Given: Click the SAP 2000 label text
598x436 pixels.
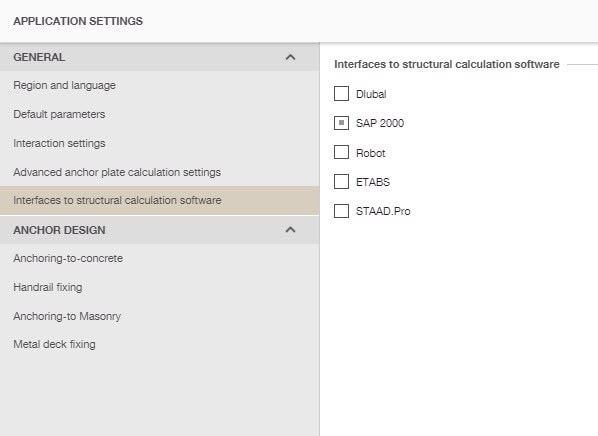Looking at the screenshot, I should tap(380, 123).
